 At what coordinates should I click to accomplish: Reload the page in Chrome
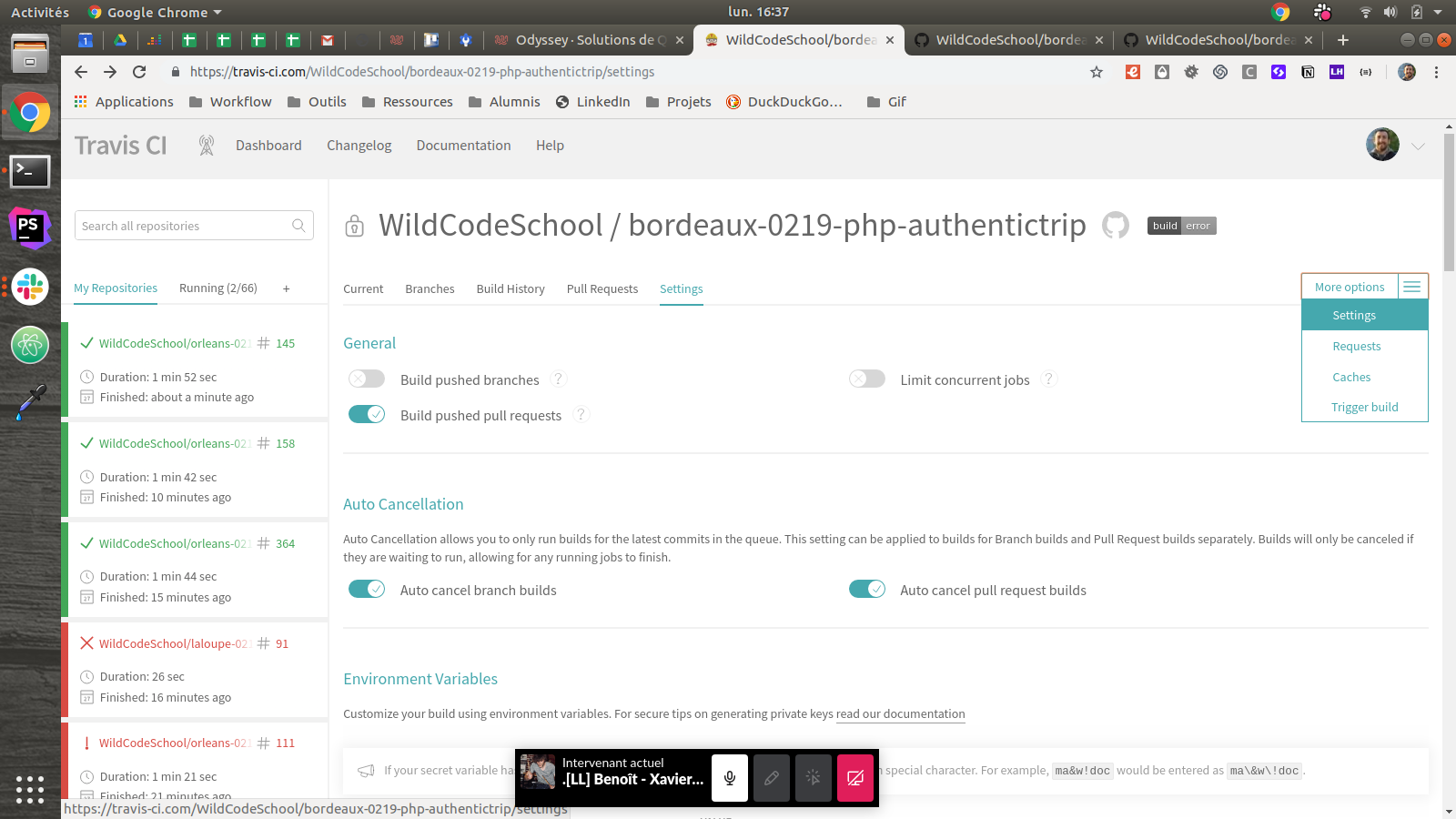(139, 72)
